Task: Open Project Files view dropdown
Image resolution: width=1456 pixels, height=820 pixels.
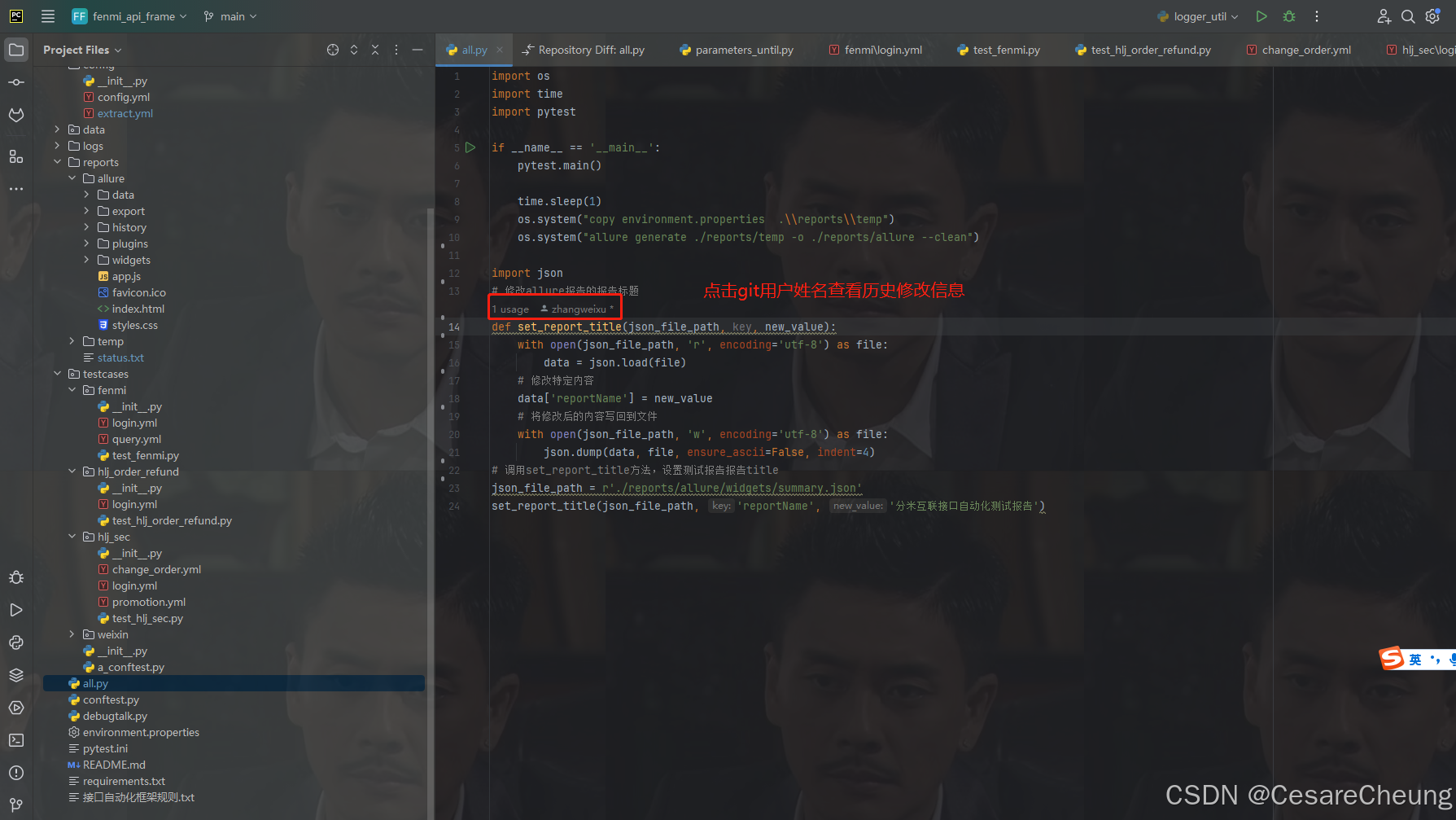Action: click(x=82, y=50)
